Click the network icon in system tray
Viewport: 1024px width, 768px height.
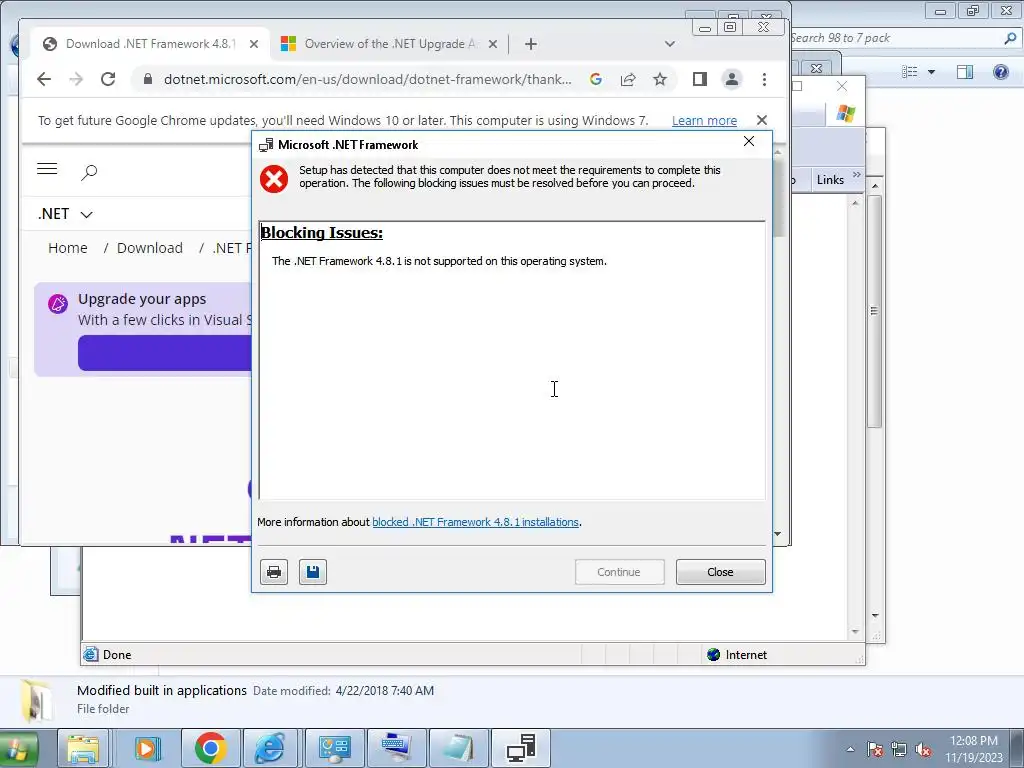tap(899, 749)
